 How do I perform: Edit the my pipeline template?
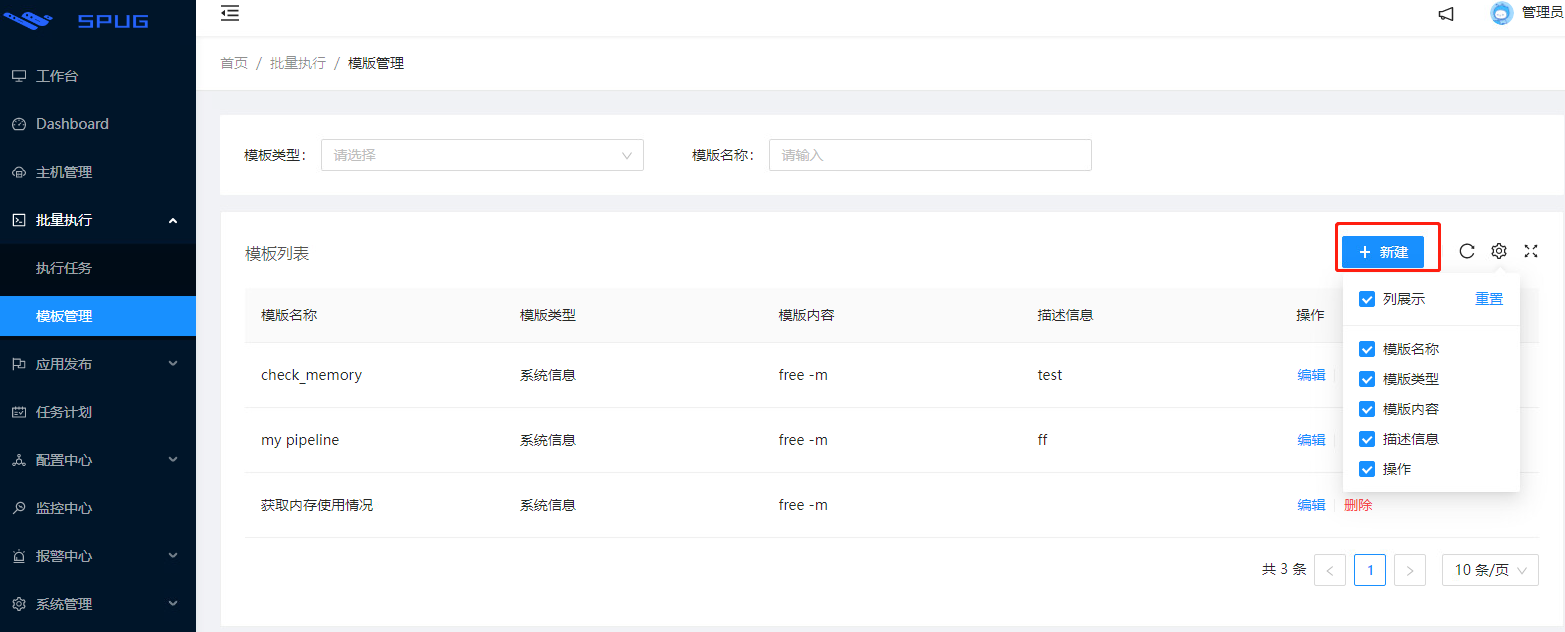tap(1311, 440)
